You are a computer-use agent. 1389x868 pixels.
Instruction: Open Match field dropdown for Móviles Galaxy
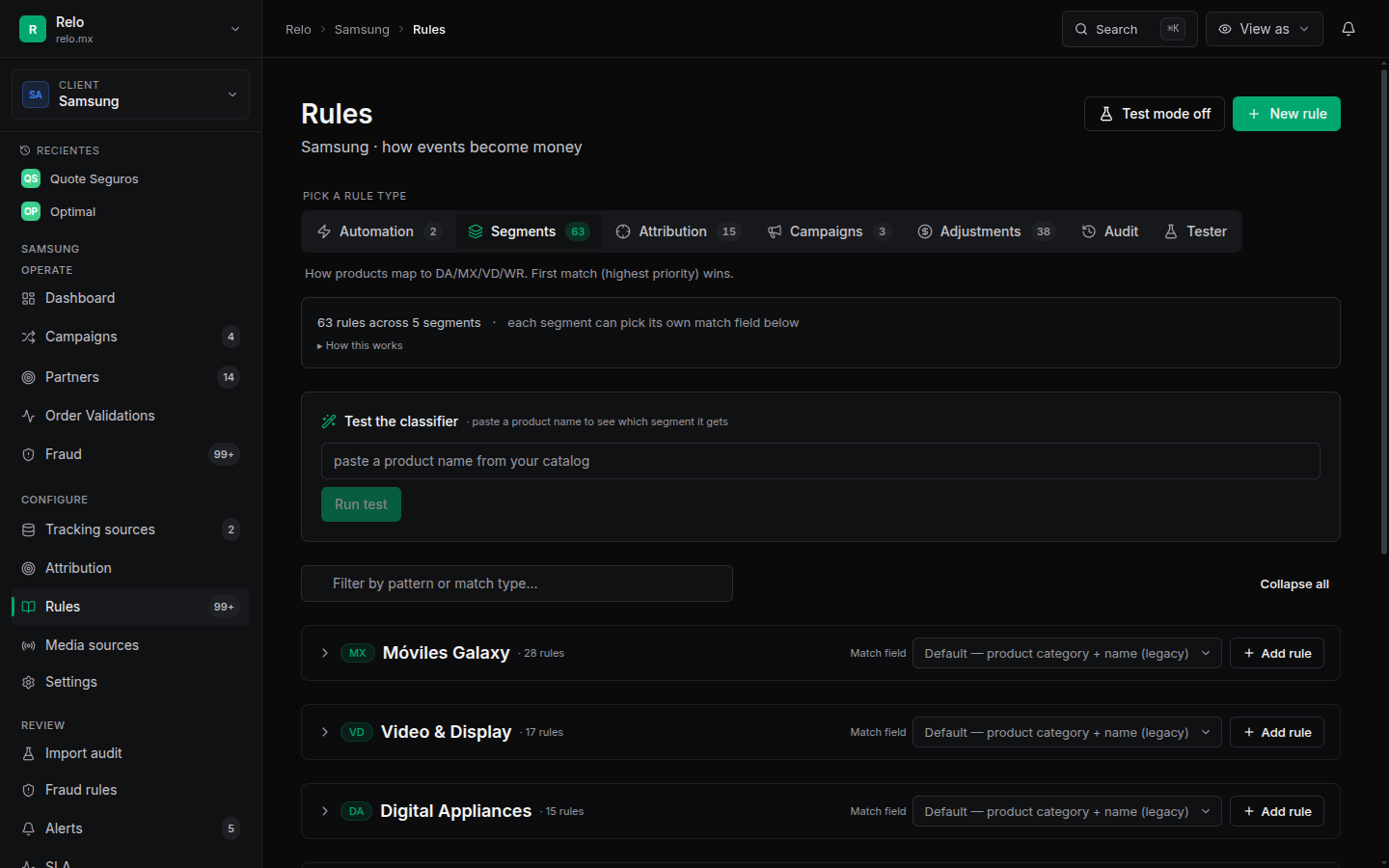click(1067, 653)
